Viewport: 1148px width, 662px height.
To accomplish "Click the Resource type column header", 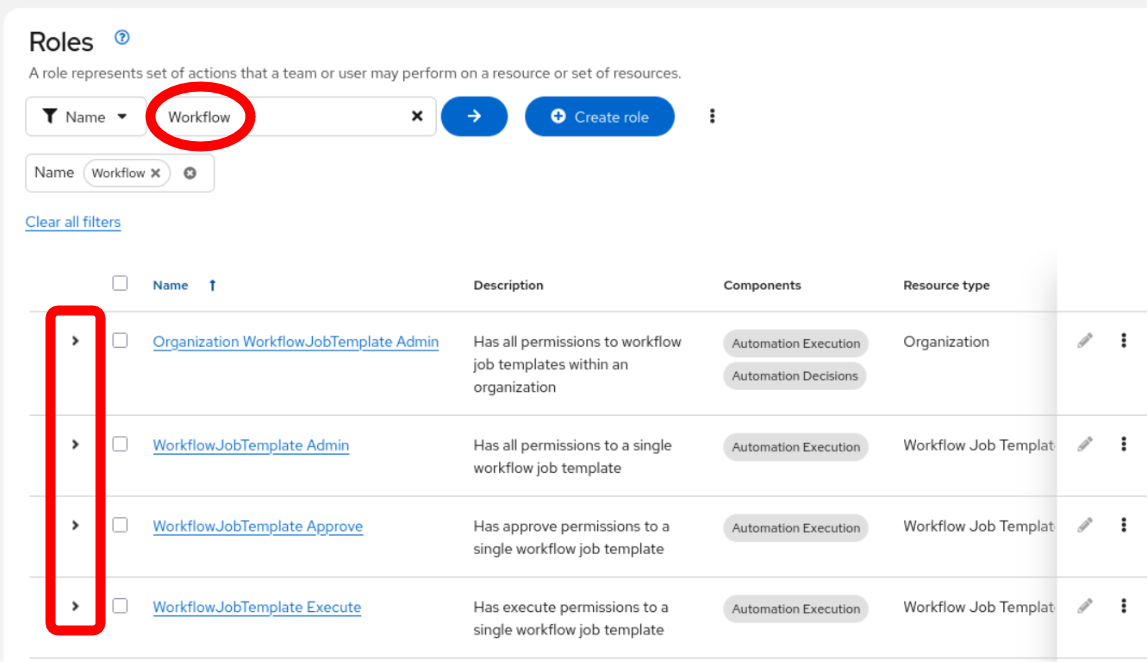I will tap(946, 285).
